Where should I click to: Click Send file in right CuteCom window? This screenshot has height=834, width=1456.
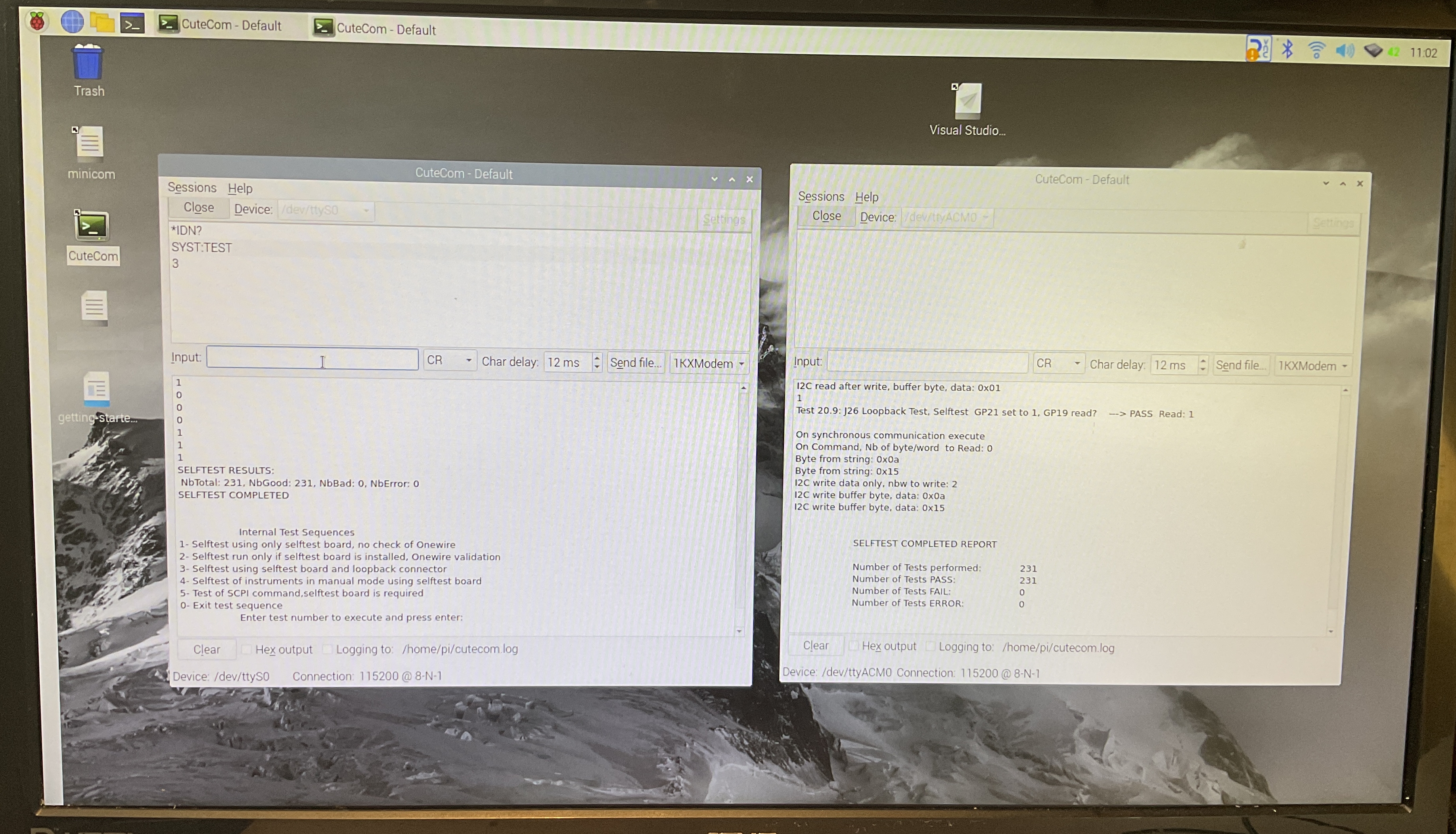click(1241, 366)
